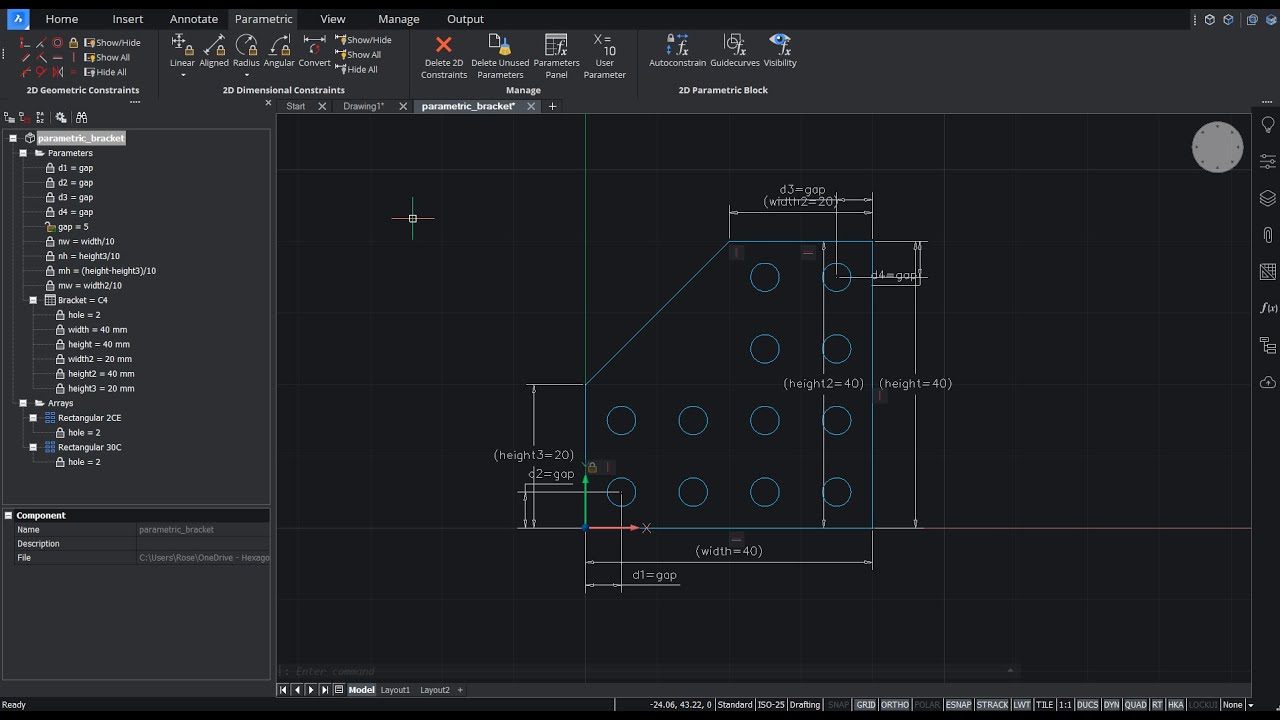Toggle ESNAP in the status bar
1280x720 pixels.
958,705
